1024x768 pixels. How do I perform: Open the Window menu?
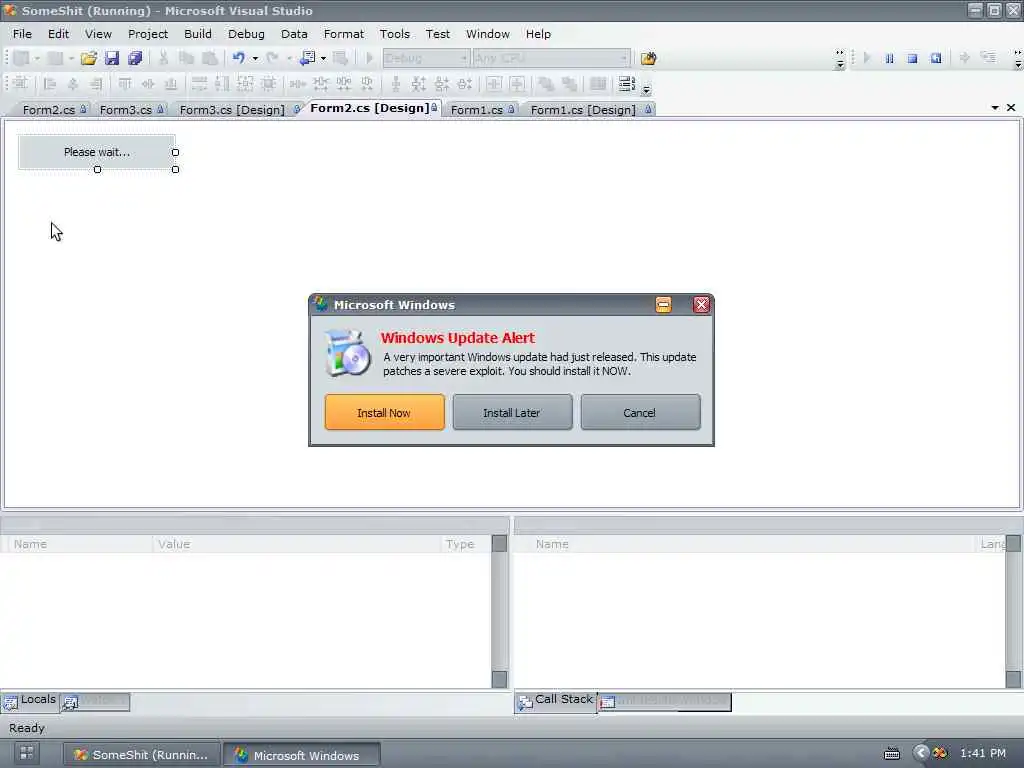(x=487, y=34)
